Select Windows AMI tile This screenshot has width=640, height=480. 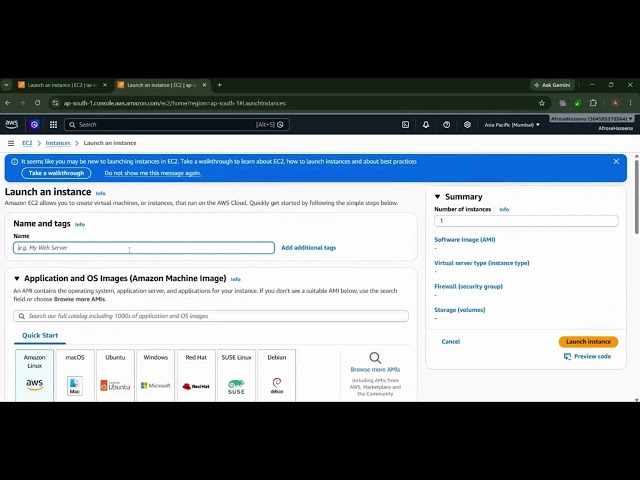[156, 376]
